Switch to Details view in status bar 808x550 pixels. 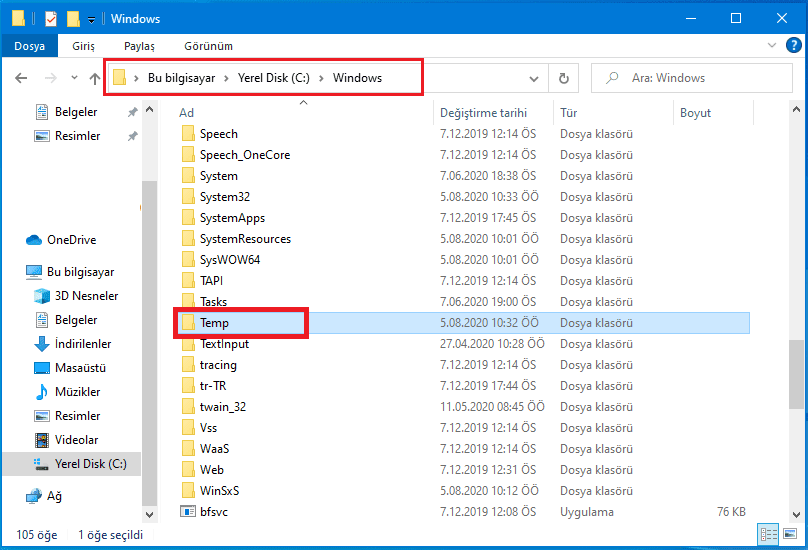point(768,535)
